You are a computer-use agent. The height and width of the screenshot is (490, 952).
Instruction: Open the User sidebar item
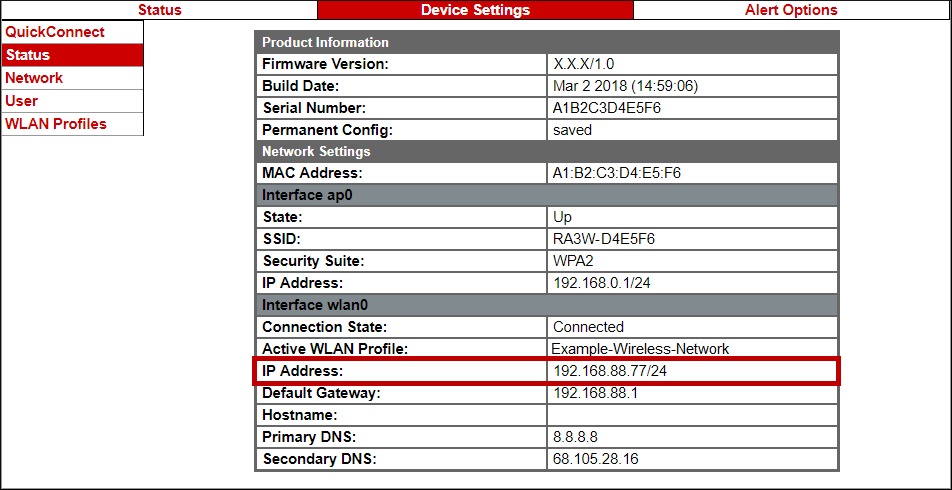coord(22,101)
